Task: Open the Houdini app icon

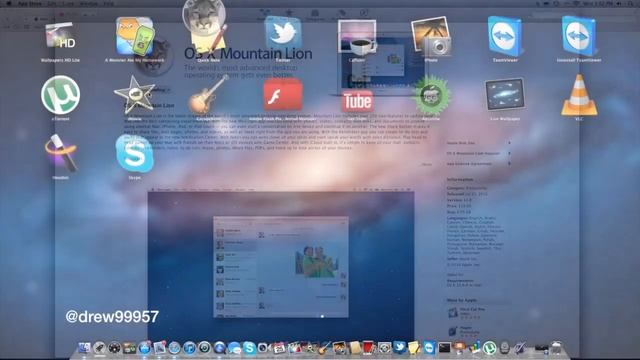Action: [60, 153]
